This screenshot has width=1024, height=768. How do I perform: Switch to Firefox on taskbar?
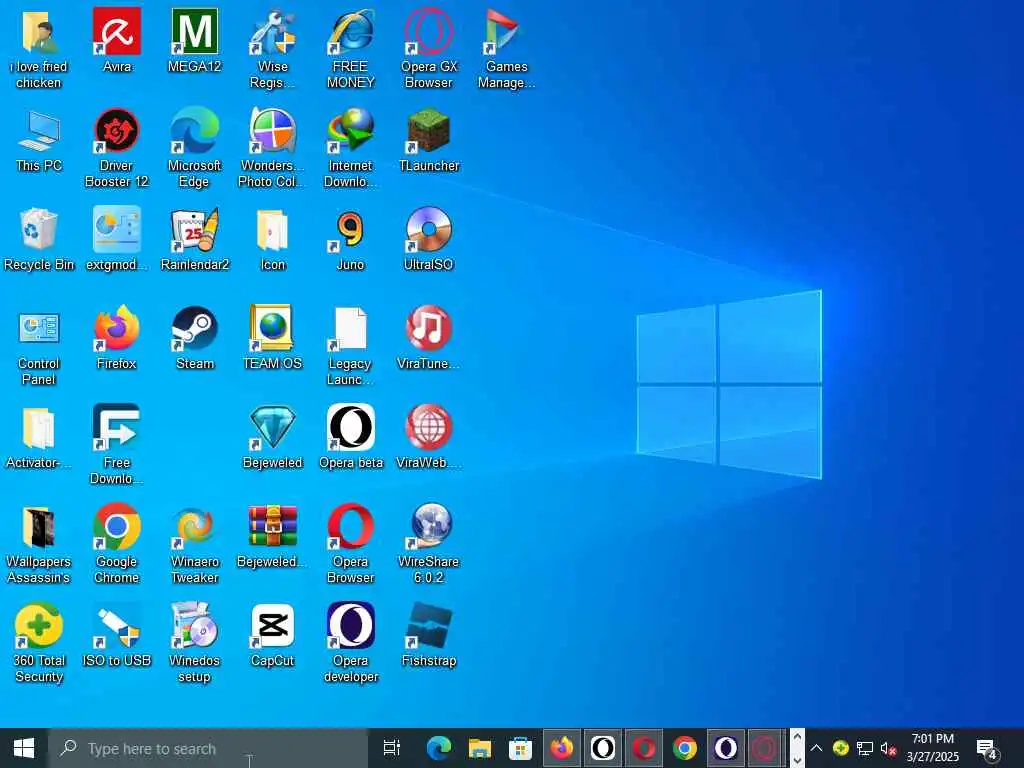562,748
